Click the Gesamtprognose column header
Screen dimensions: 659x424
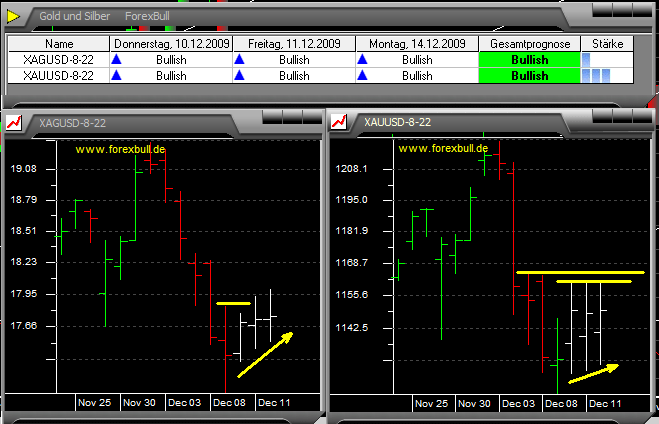[529, 44]
